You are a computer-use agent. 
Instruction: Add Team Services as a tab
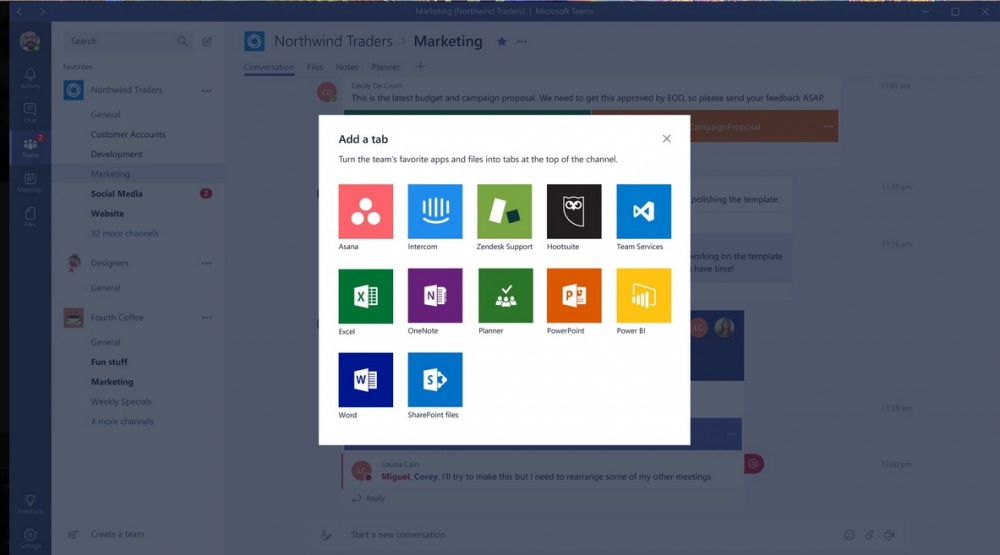click(643, 211)
